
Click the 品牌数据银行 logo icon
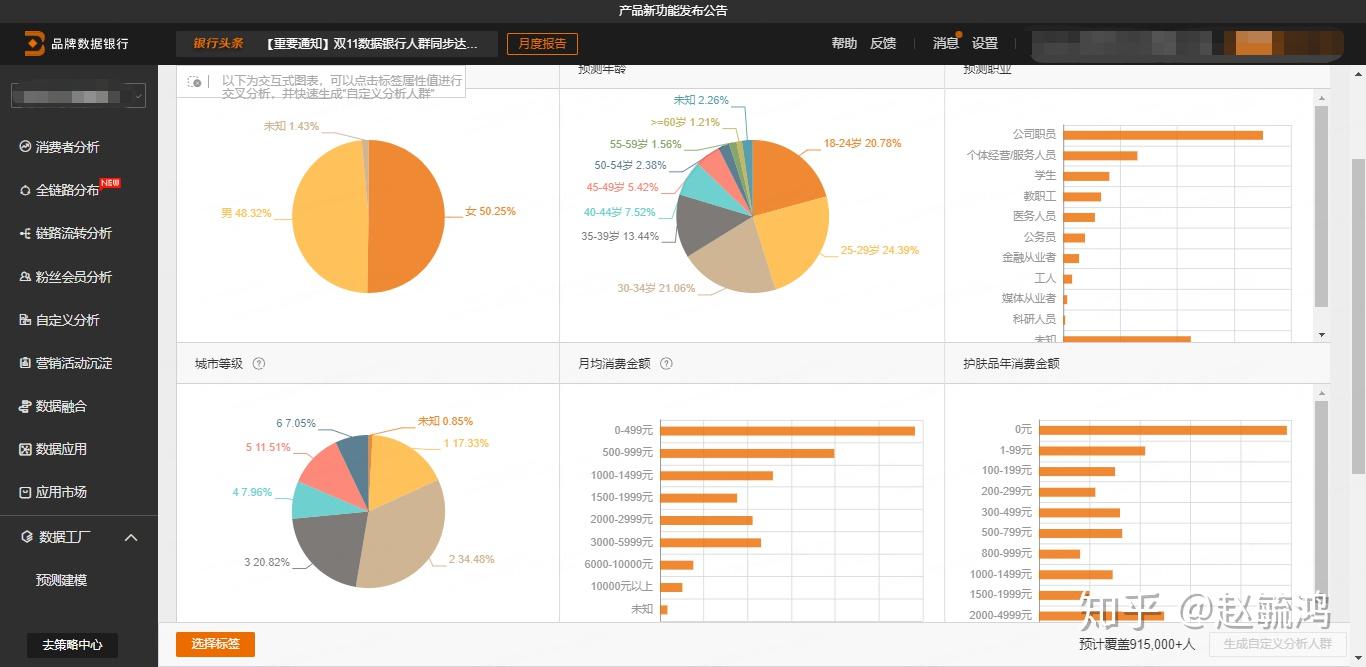coord(35,43)
